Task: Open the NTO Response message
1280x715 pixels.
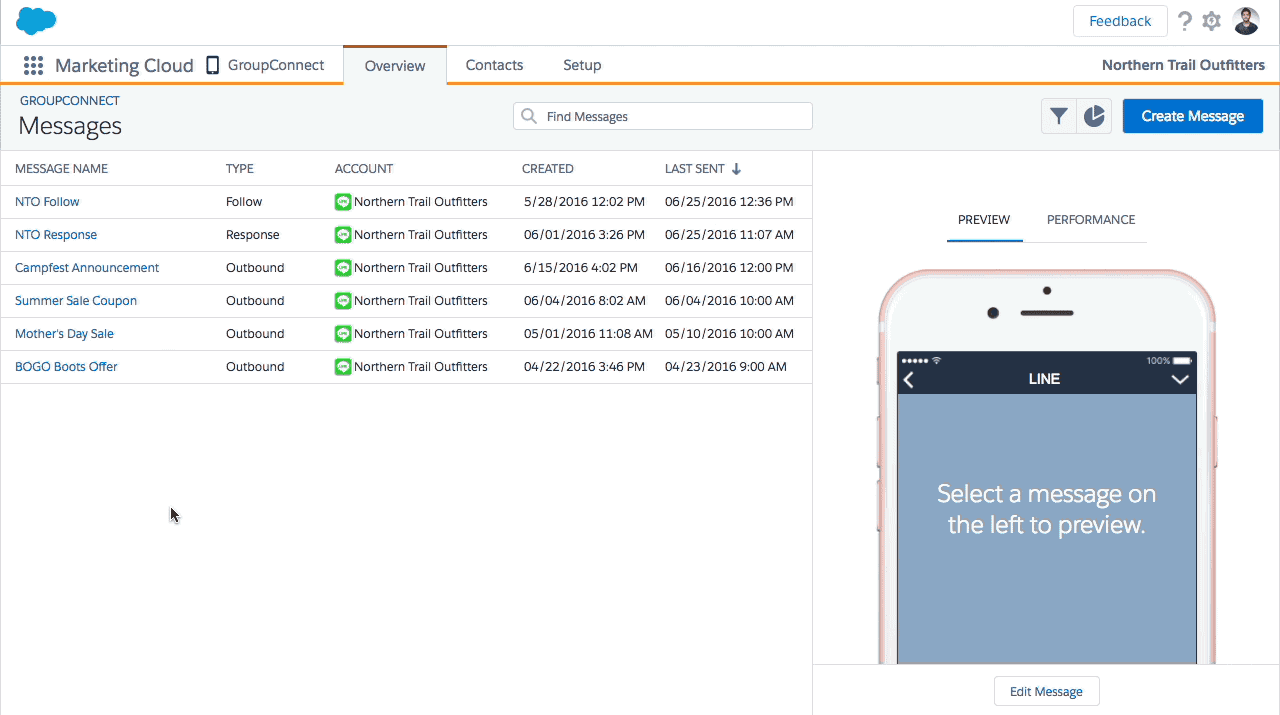Action: click(x=56, y=235)
